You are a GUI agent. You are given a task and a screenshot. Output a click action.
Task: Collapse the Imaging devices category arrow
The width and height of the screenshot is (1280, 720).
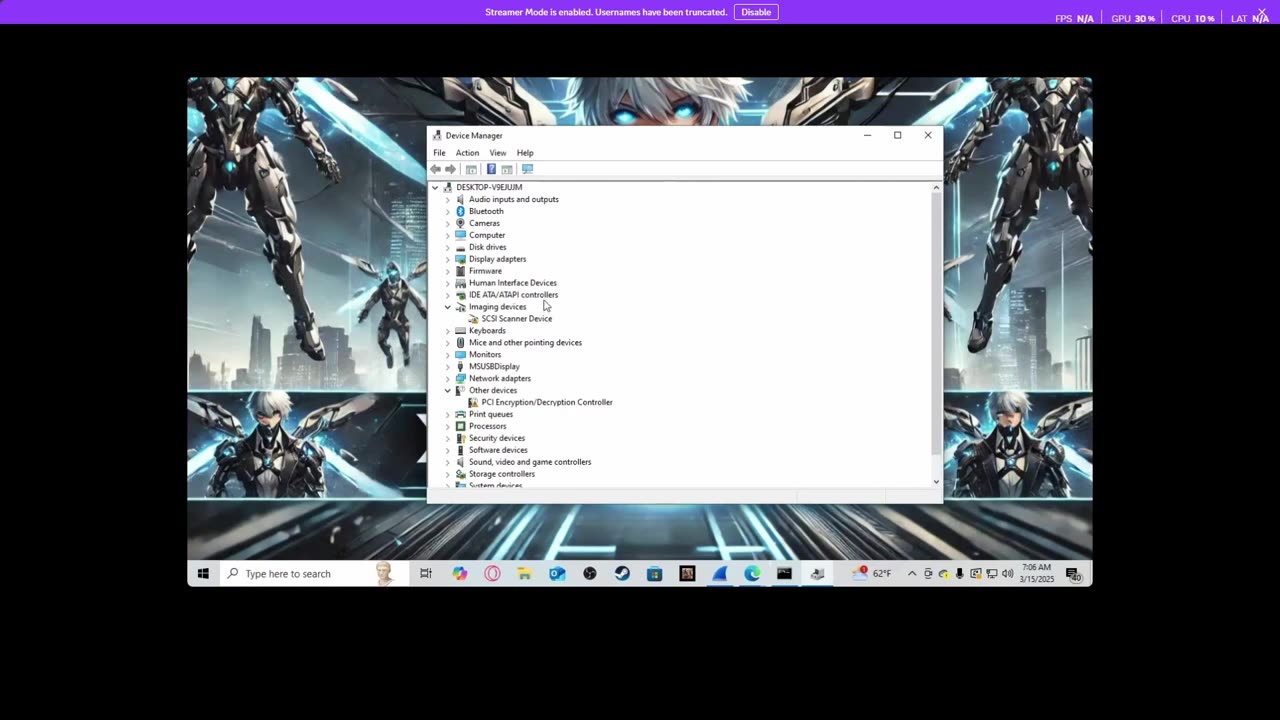(447, 307)
